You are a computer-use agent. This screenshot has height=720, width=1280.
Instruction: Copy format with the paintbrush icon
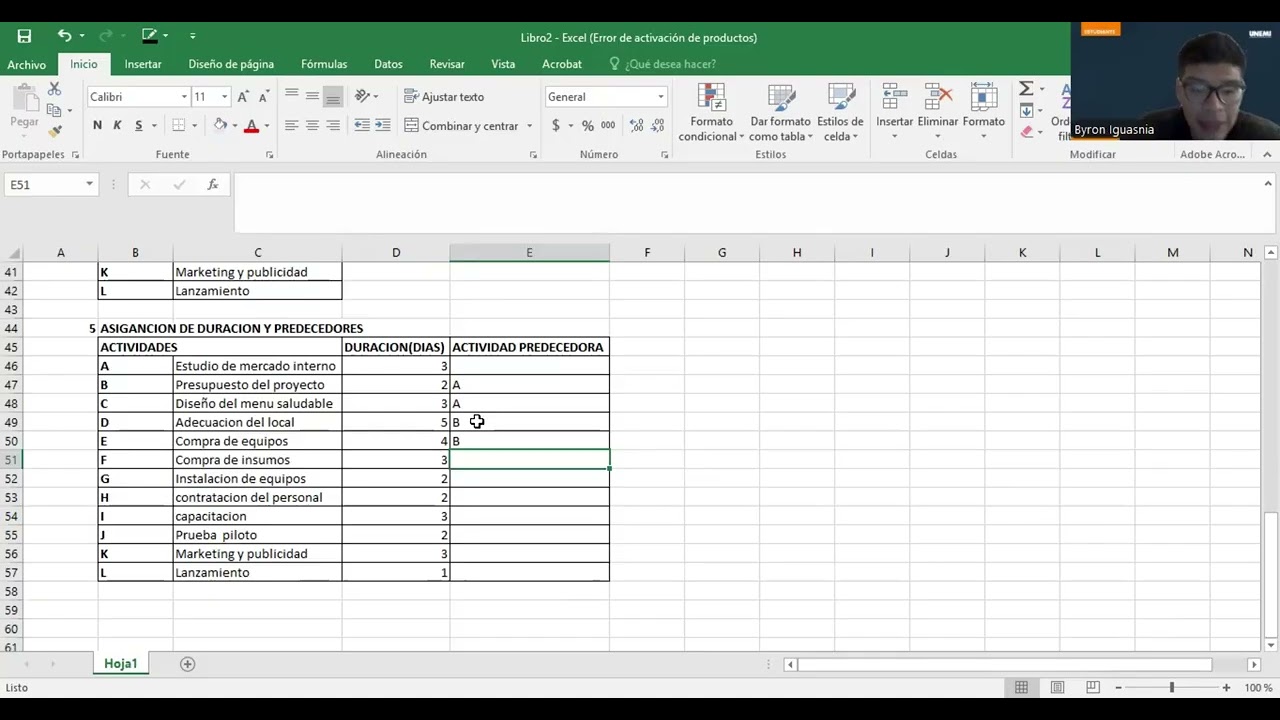[x=54, y=131]
